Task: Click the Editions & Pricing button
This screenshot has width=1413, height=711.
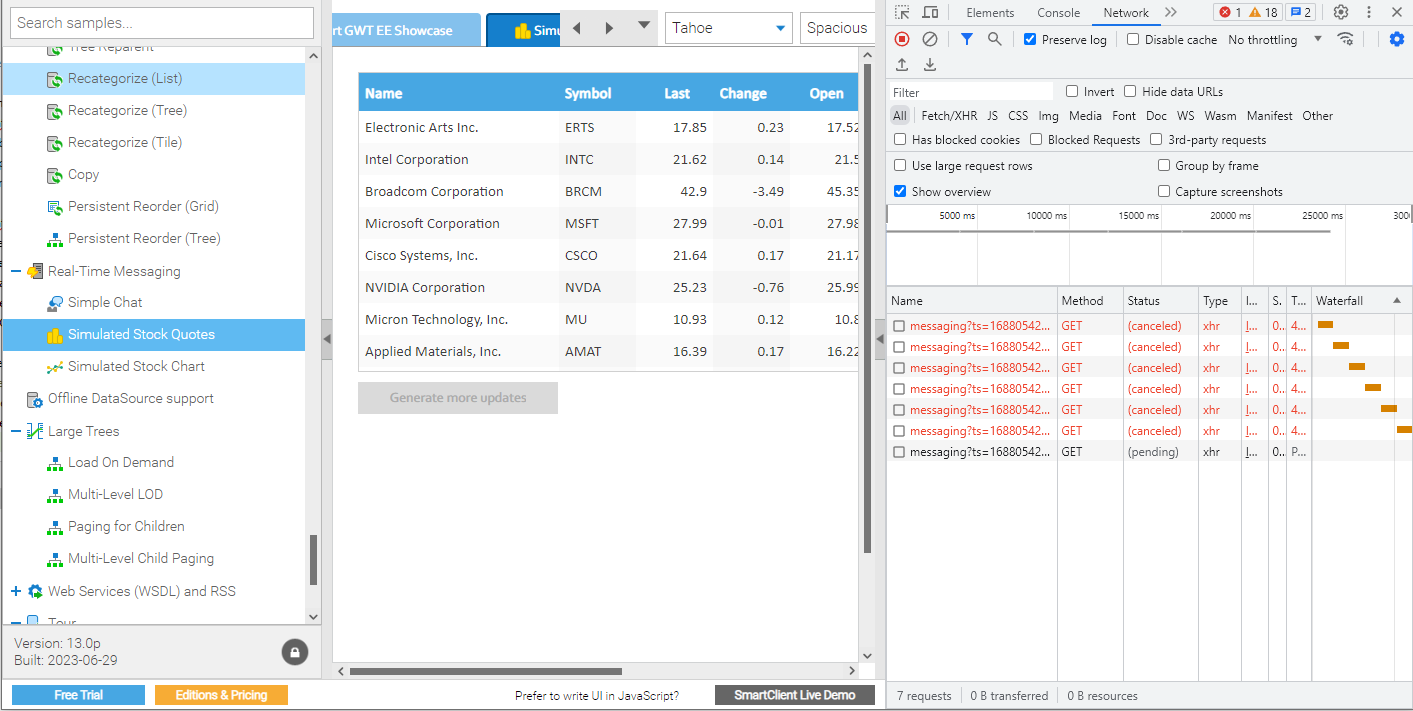Action: 221,695
